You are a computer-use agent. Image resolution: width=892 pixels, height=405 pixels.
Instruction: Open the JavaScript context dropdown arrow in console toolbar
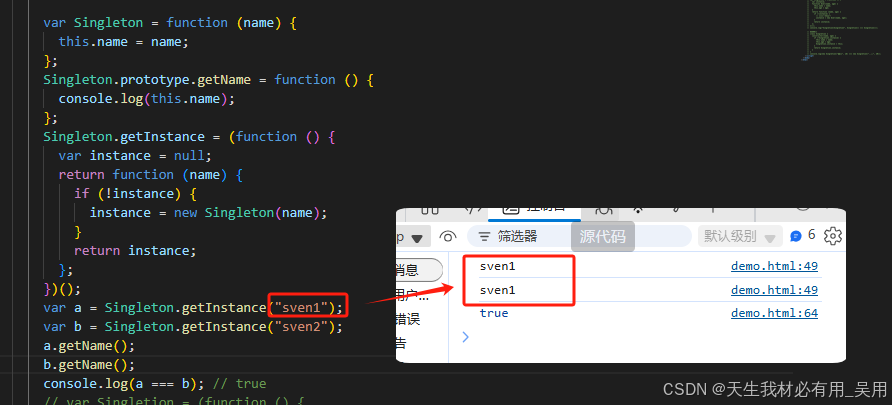click(x=417, y=238)
